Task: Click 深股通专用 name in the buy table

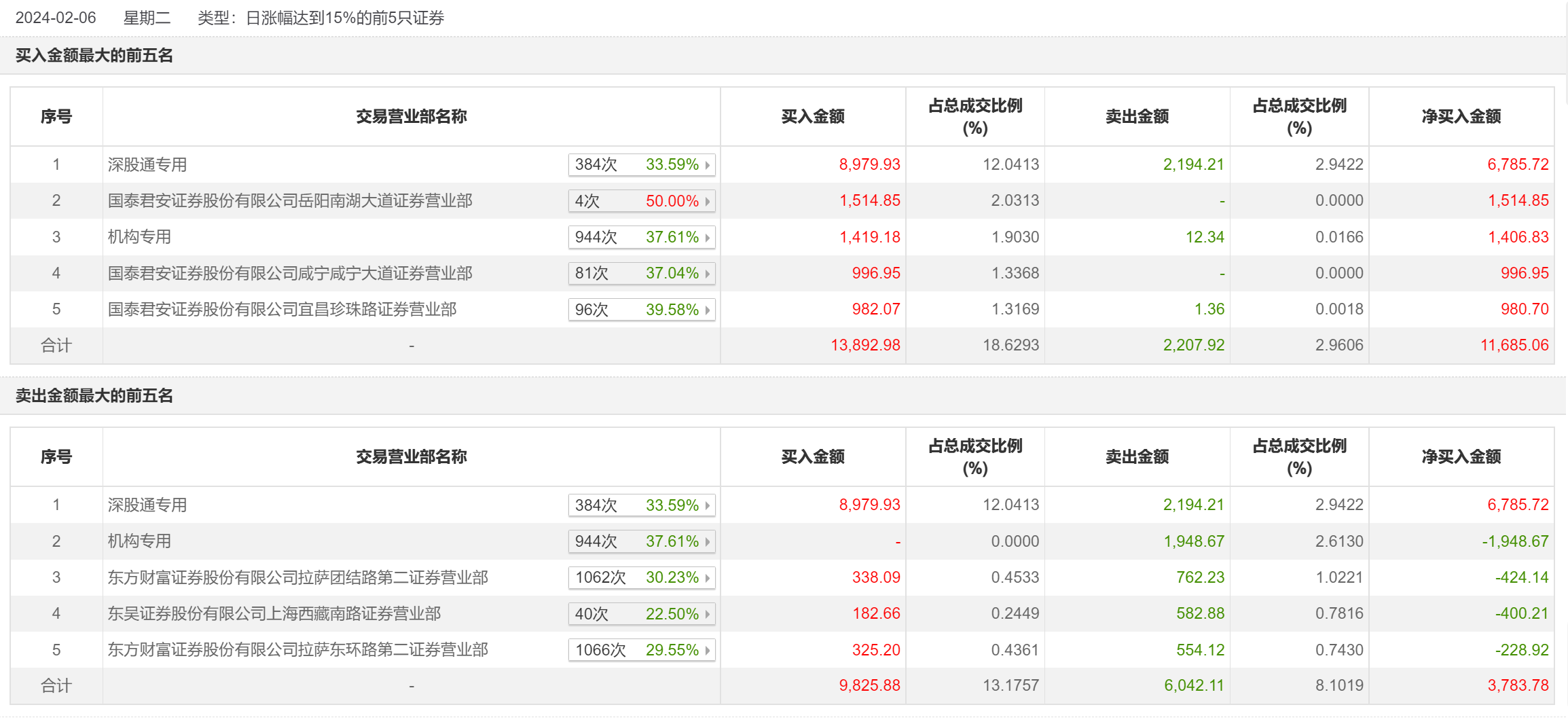Action: (147, 165)
